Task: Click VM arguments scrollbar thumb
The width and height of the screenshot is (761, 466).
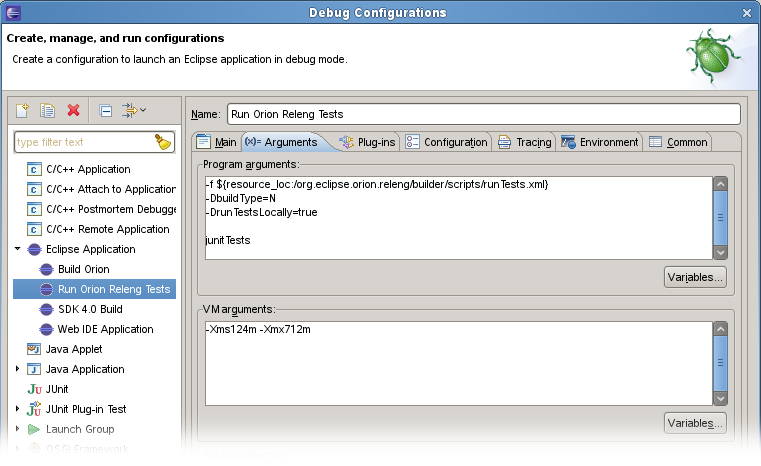Action: click(x=720, y=364)
